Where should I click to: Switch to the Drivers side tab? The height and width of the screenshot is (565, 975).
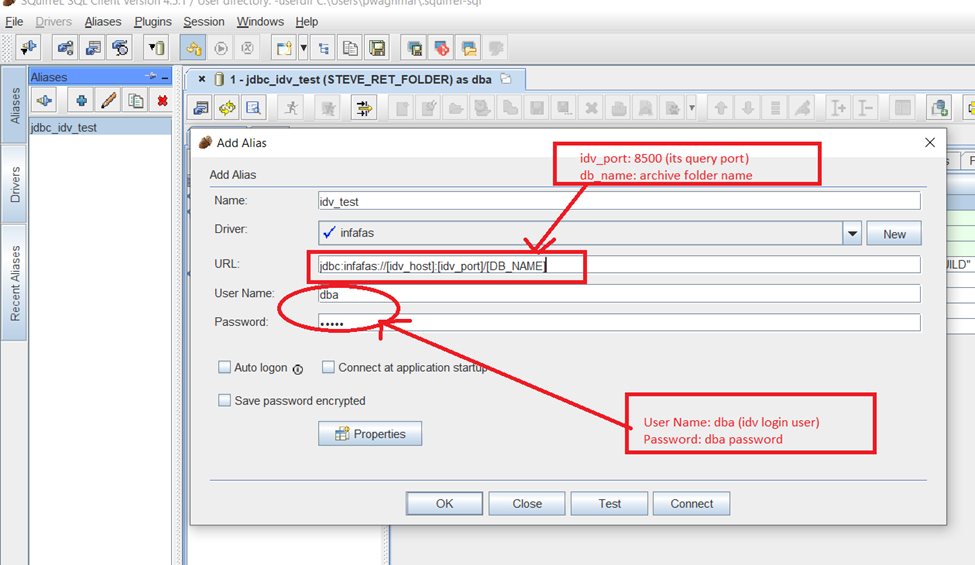14,184
